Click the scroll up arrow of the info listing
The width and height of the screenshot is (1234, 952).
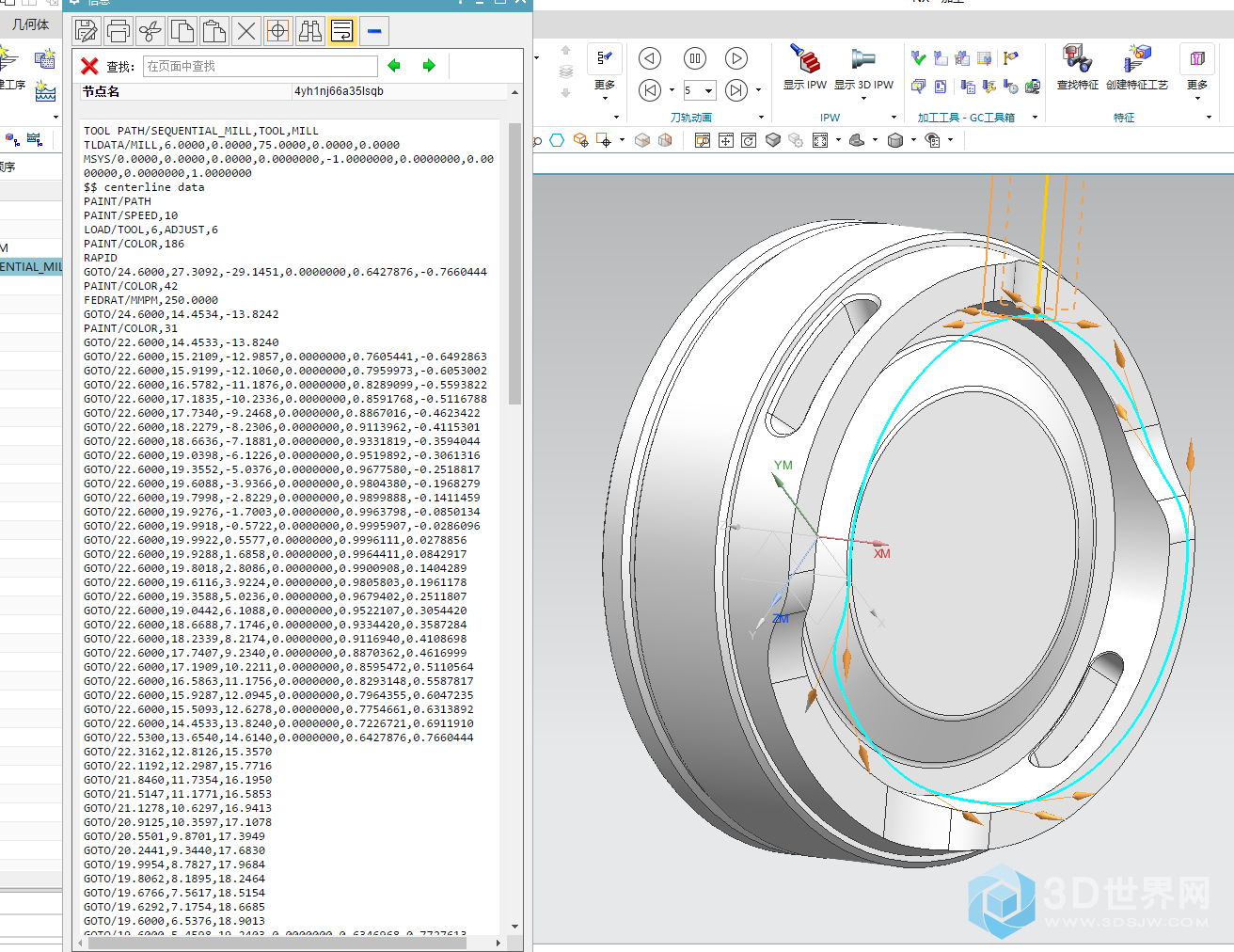(514, 92)
